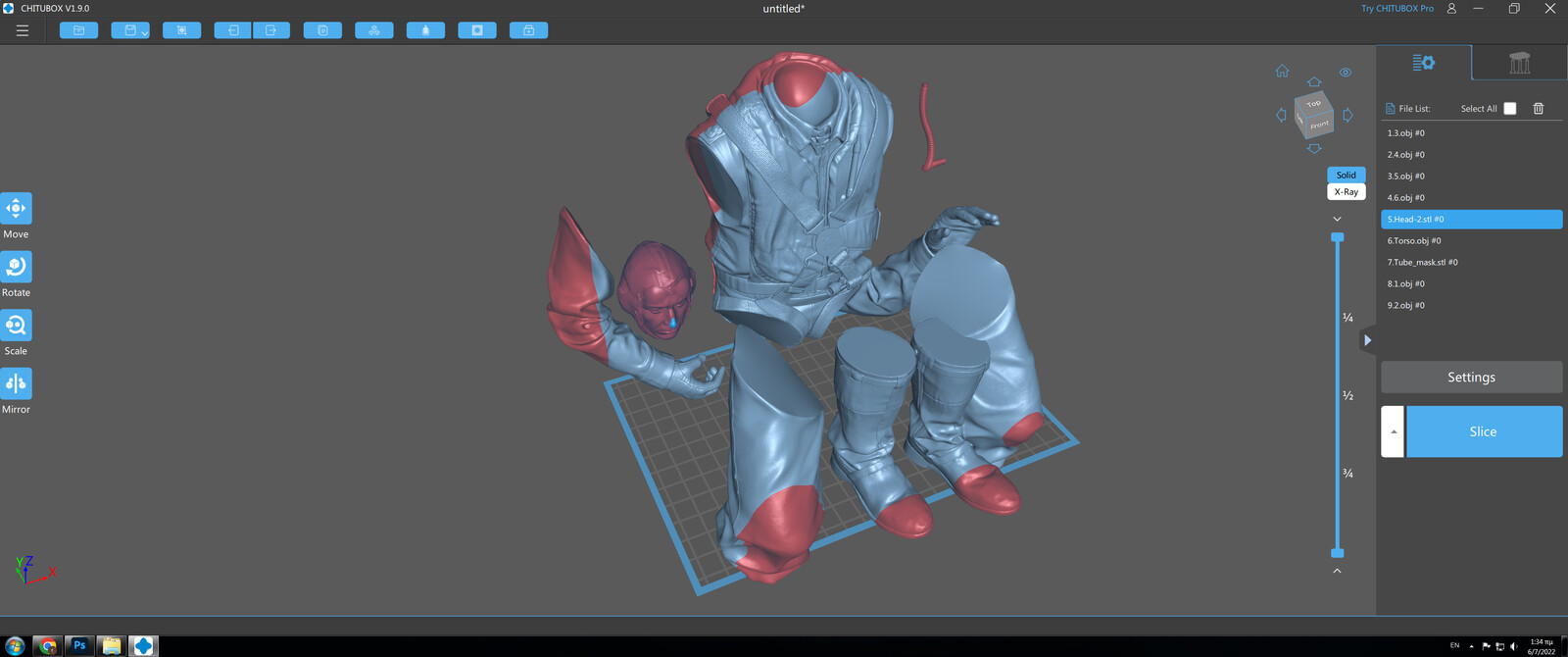
Task: Click the chevron above the layer slider
Action: [x=1337, y=219]
